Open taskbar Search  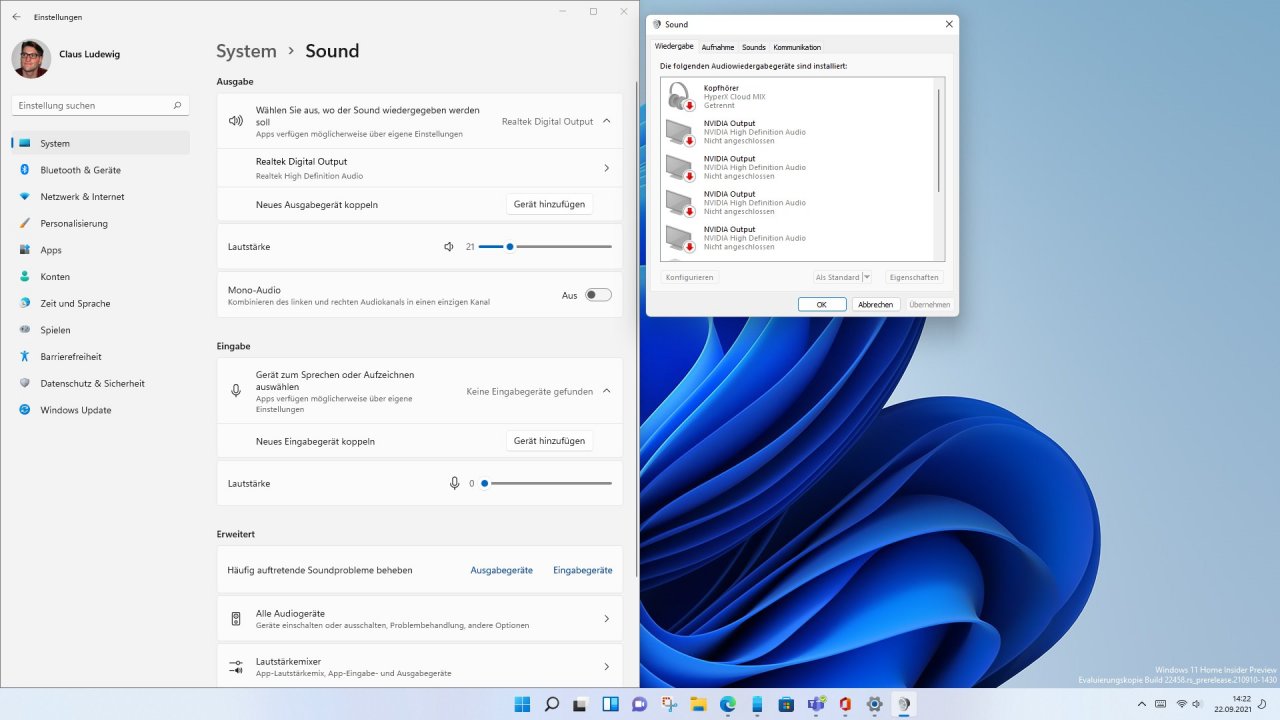(x=551, y=704)
